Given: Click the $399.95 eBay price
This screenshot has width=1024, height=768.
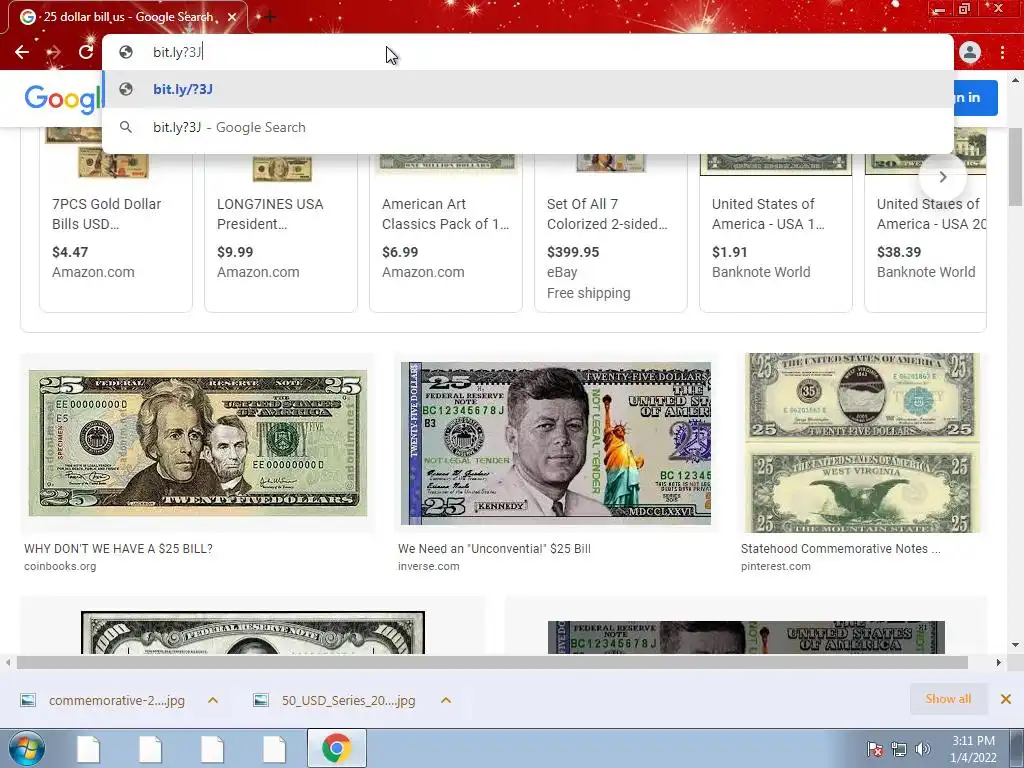Looking at the screenshot, I should click(573, 252).
